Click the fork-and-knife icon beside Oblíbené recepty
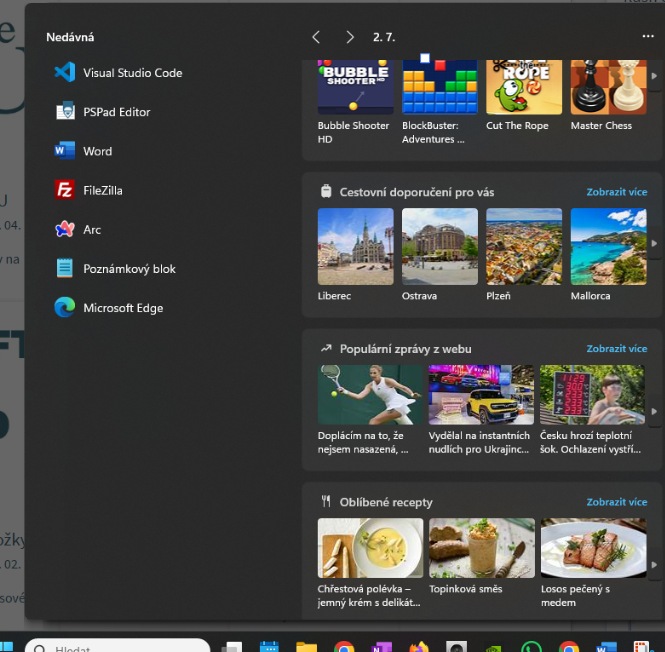 click(326, 501)
